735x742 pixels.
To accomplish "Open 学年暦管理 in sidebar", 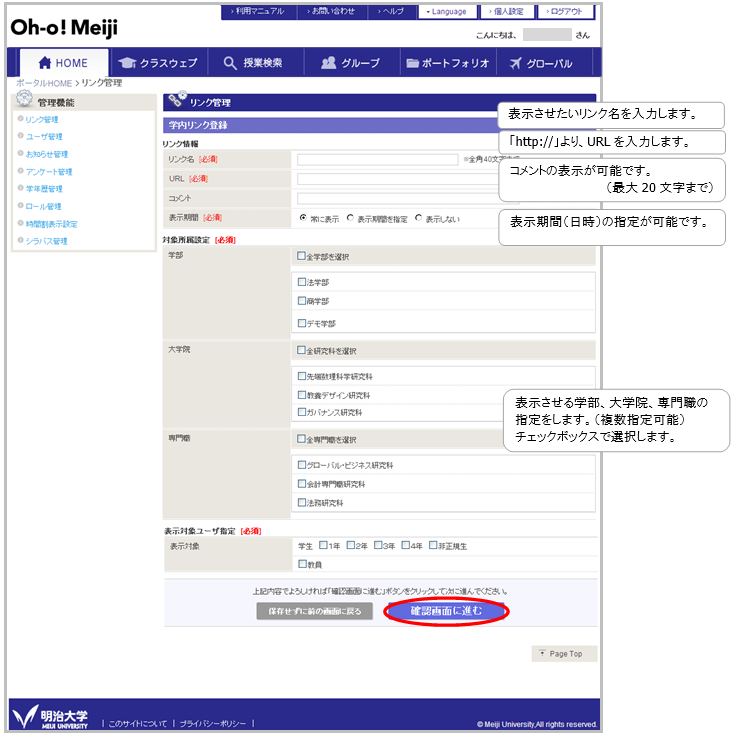I will pyautogui.click(x=44, y=189).
